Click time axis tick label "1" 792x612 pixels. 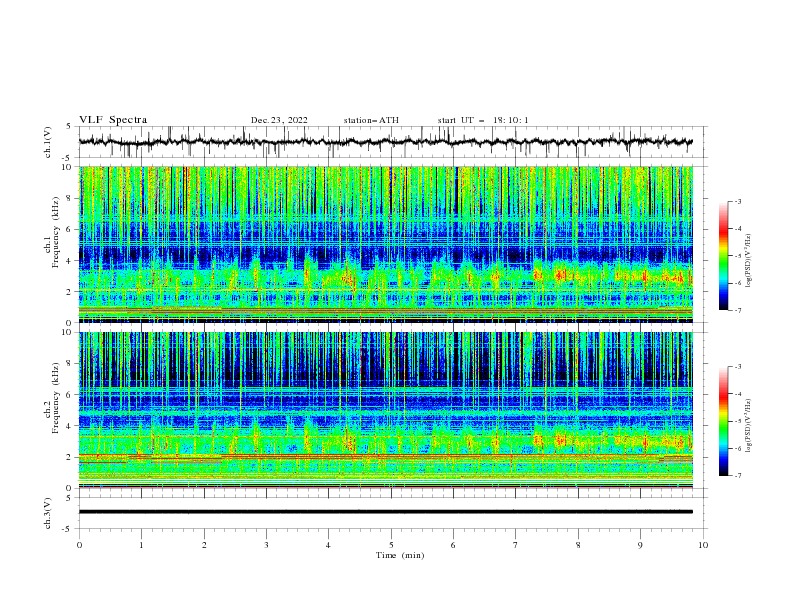point(141,545)
